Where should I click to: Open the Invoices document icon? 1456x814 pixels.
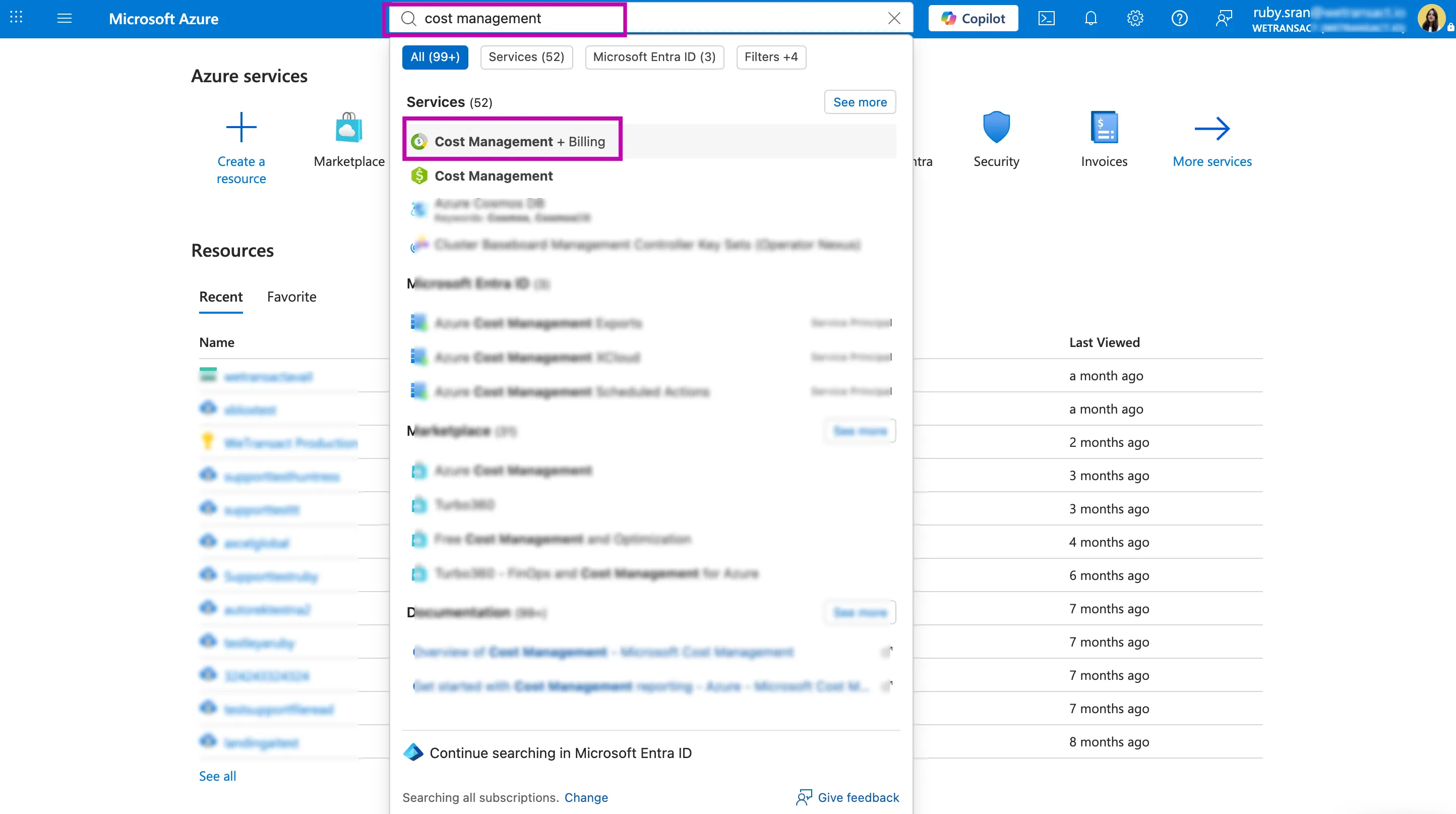[x=1104, y=127]
